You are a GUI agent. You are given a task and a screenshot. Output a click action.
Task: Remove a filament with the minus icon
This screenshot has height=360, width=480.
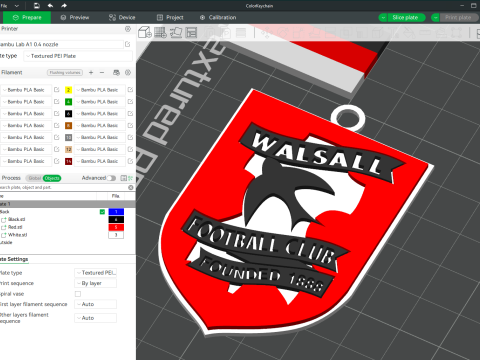[x=102, y=72]
